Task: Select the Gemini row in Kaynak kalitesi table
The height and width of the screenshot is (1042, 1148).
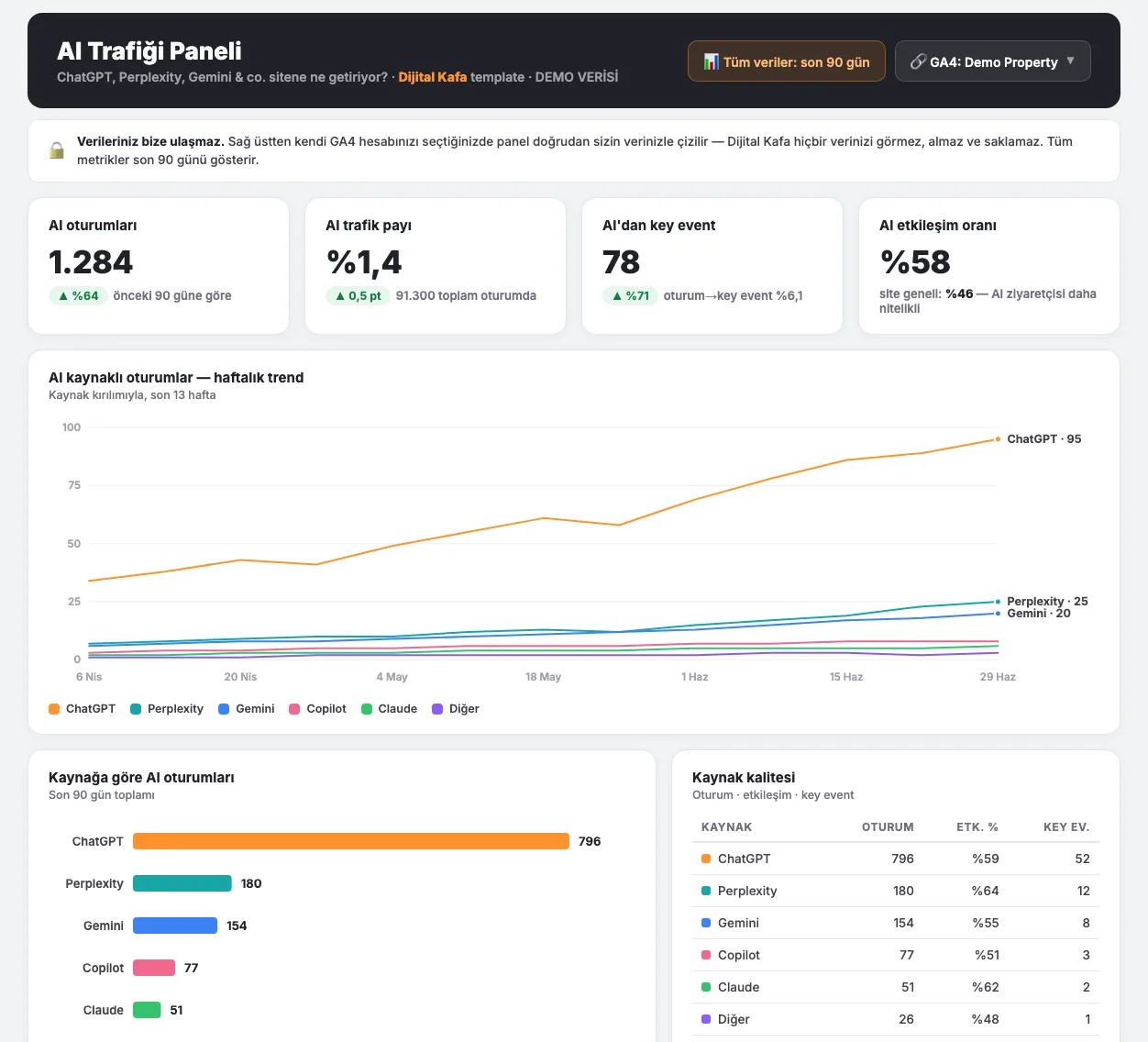Action: point(896,923)
